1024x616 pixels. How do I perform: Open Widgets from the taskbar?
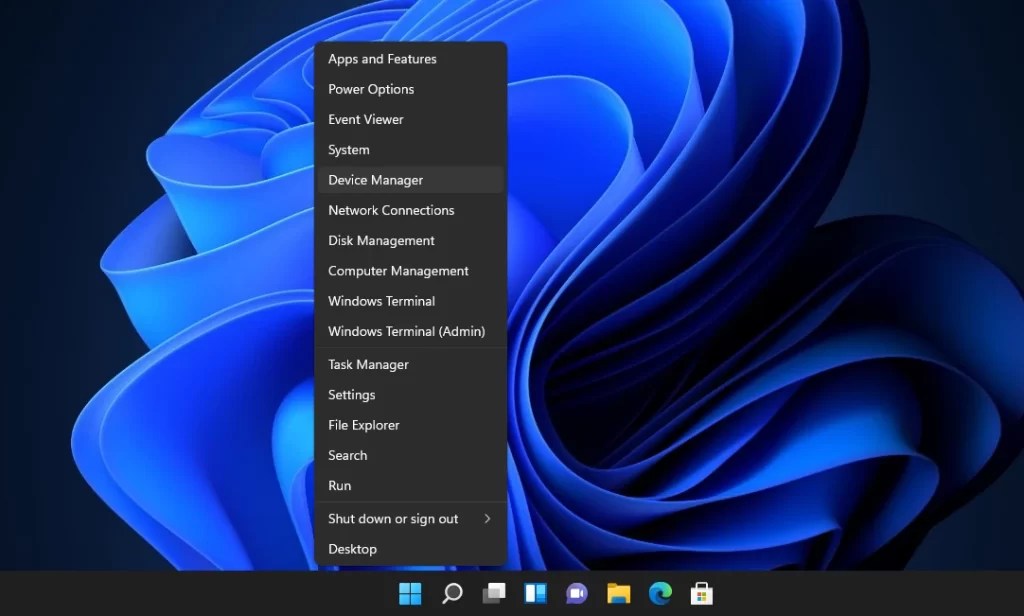535,592
